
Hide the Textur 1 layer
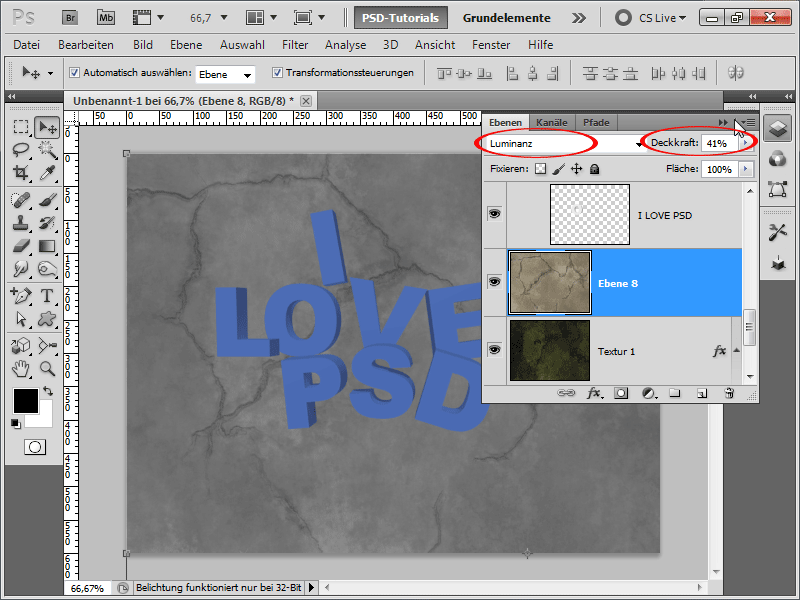click(494, 350)
